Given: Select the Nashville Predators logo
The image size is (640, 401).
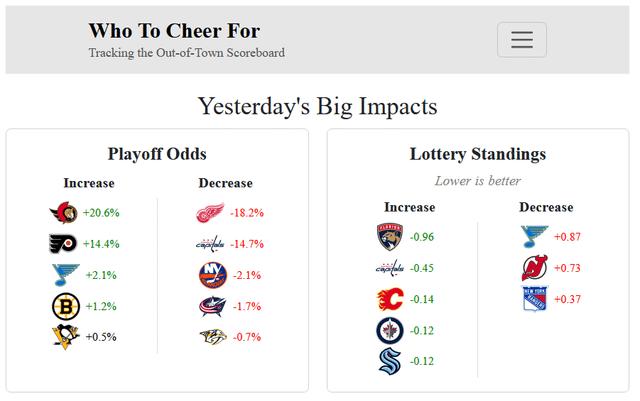Looking at the screenshot, I should (212, 337).
